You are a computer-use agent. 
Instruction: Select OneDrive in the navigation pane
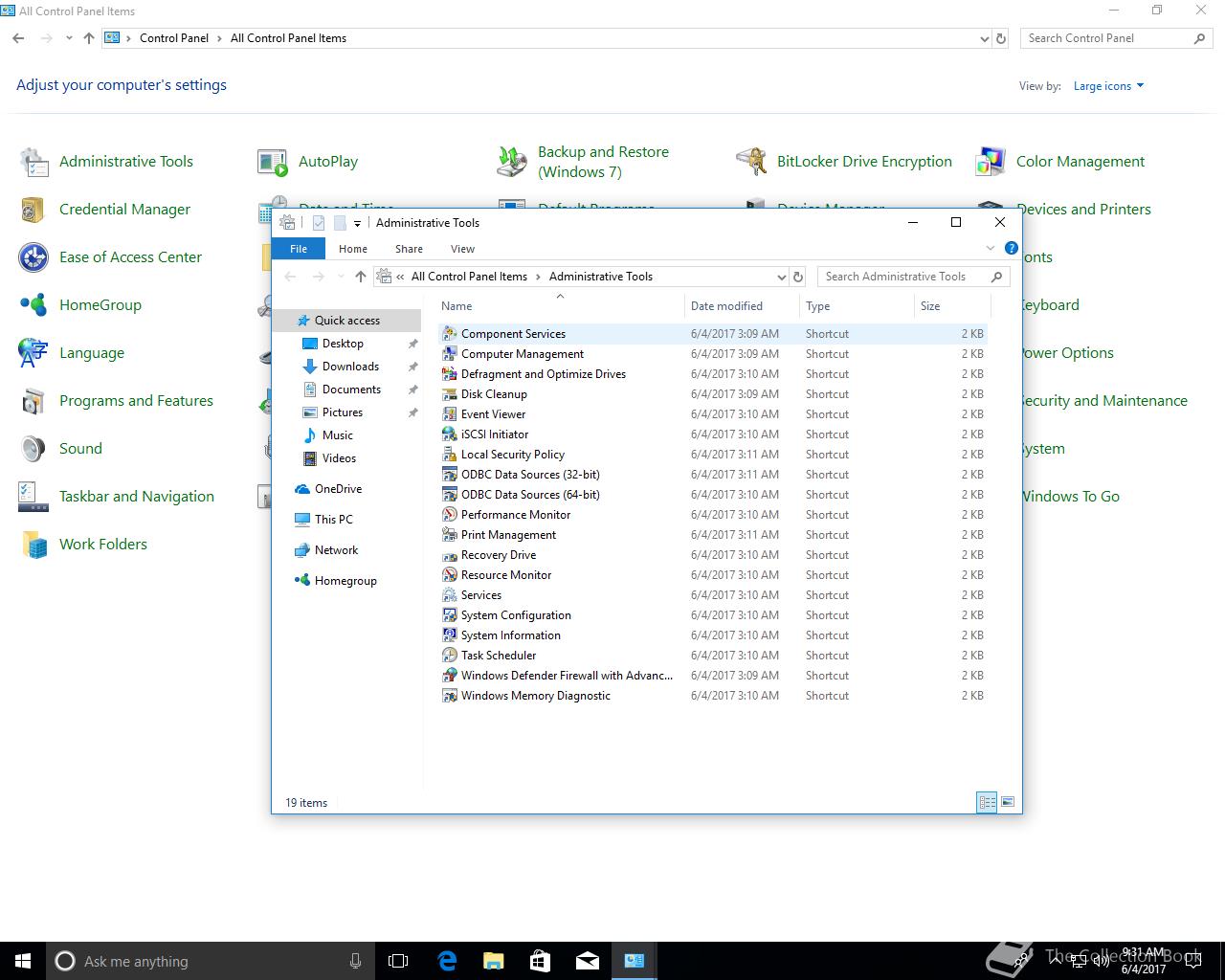pos(338,489)
